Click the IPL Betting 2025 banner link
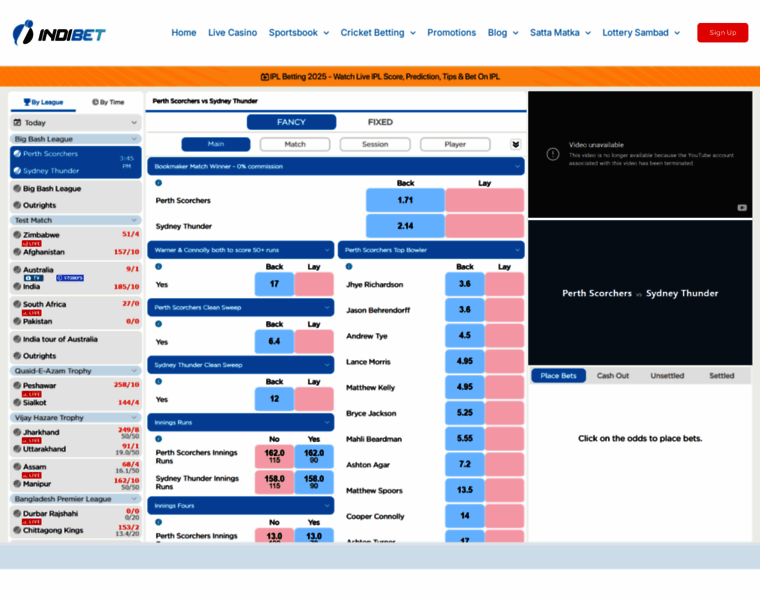Viewport: 760px width, 600px height. [380, 77]
